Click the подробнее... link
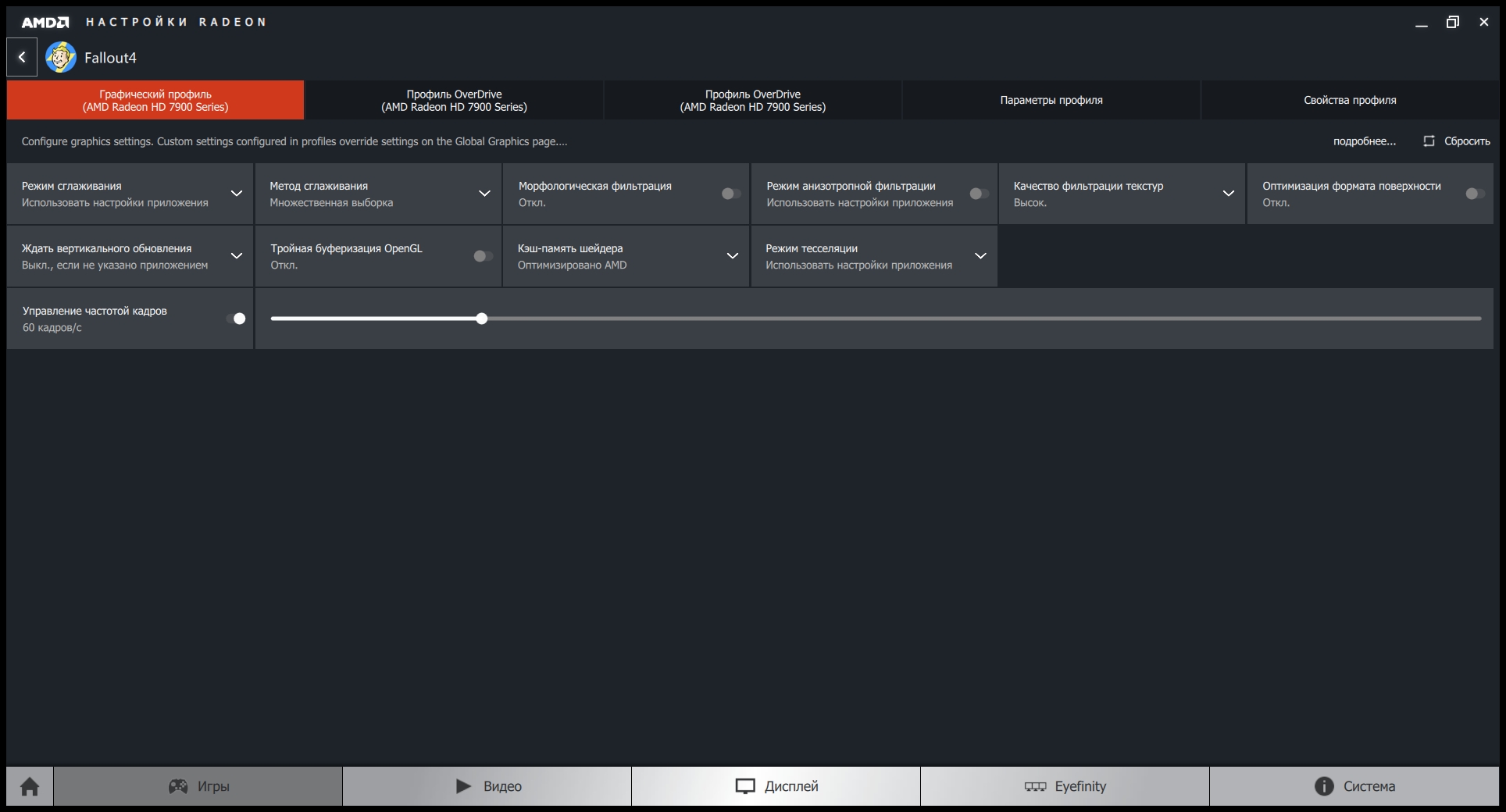 pyautogui.click(x=1365, y=141)
